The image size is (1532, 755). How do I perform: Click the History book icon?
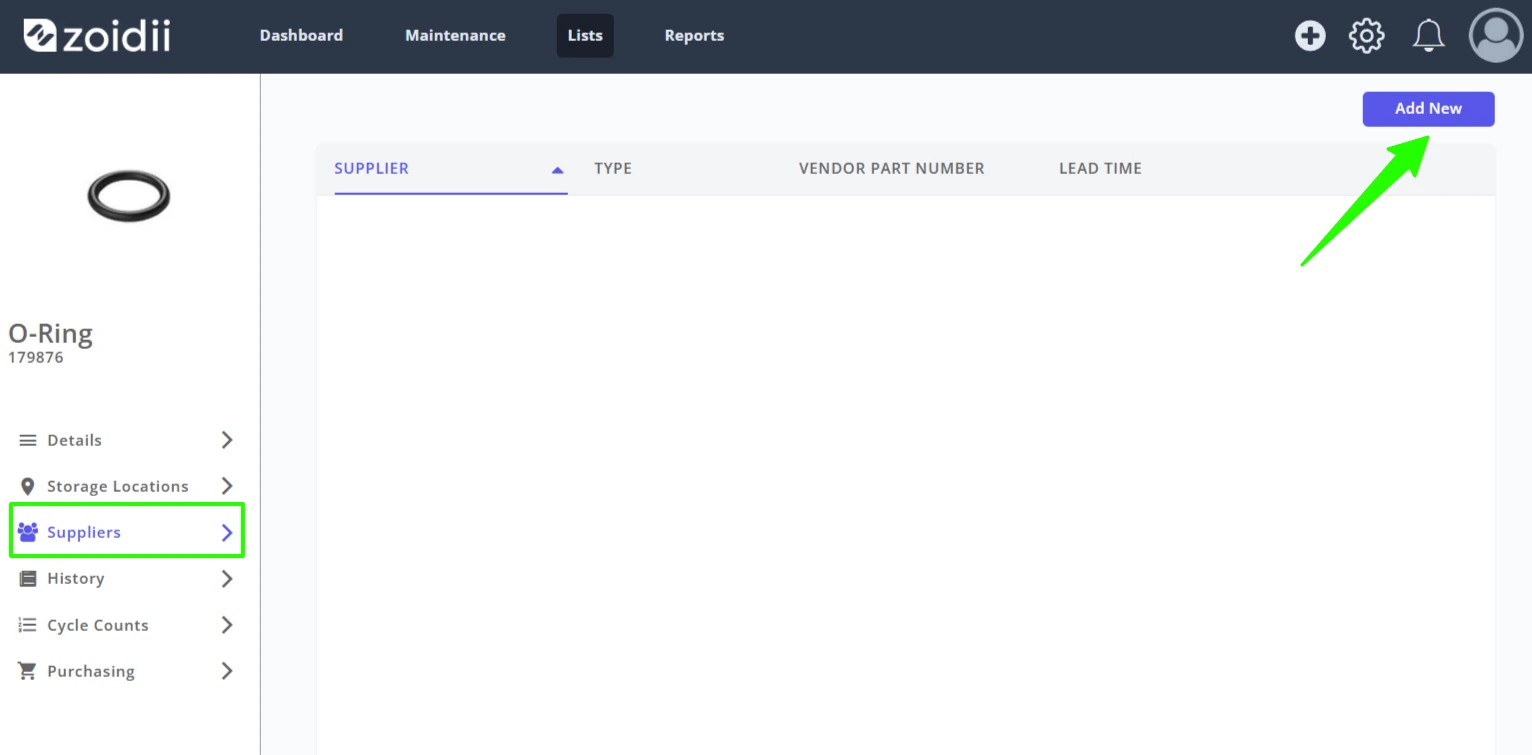click(28, 578)
